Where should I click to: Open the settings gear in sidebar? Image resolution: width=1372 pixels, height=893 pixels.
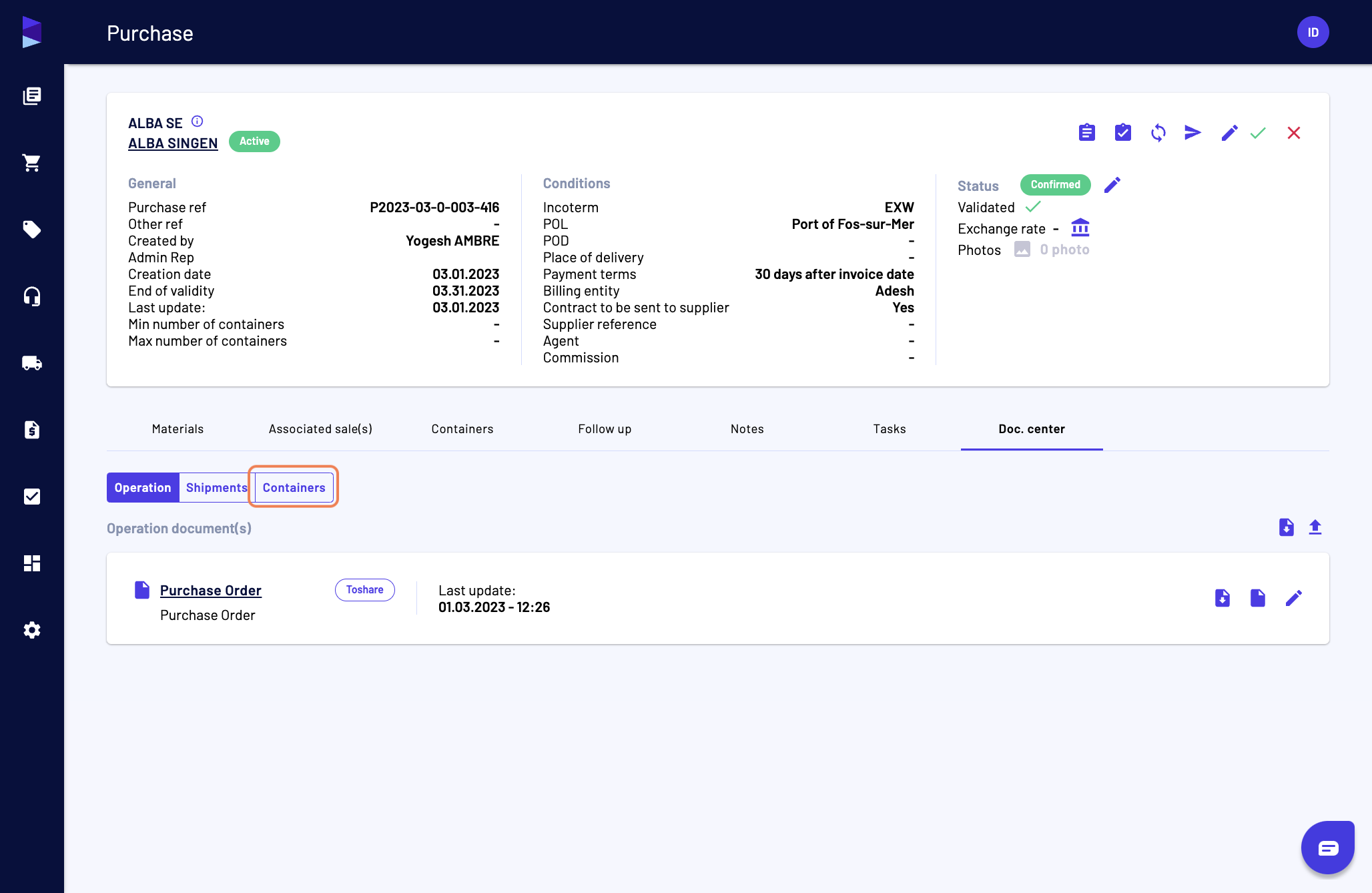[32, 630]
